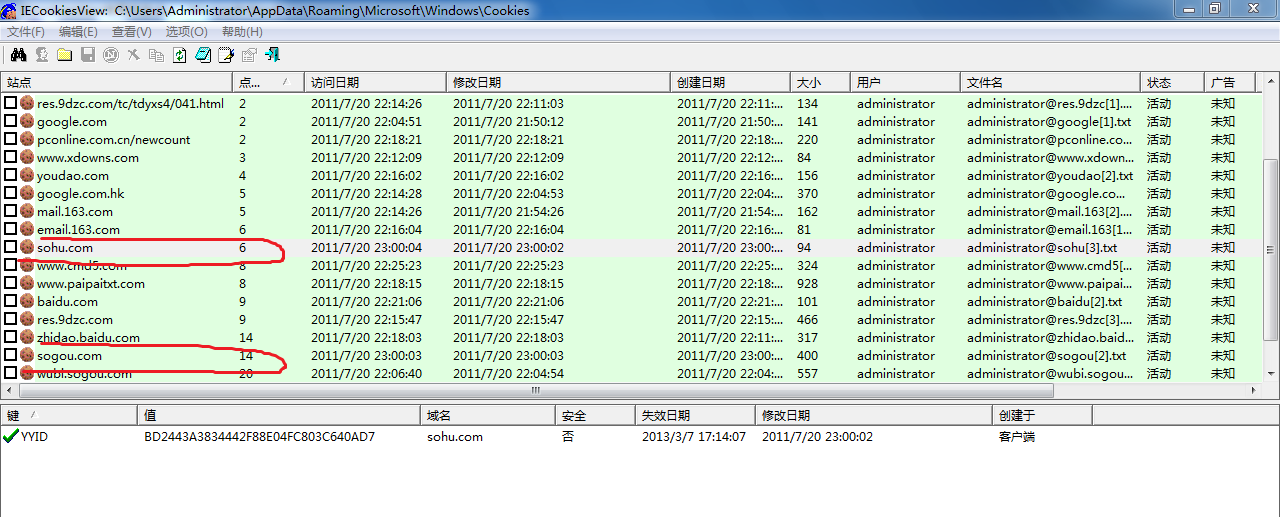
Task: Click the cookie icon beside www.paipaitxt.com
Action: pos(27,283)
